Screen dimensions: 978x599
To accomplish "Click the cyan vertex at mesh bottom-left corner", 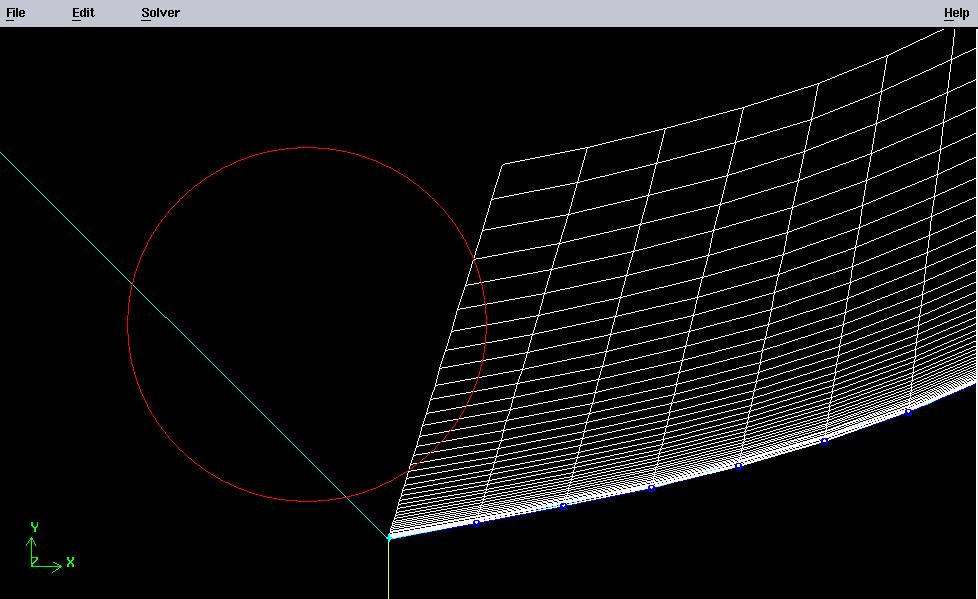I will [389, 538].
